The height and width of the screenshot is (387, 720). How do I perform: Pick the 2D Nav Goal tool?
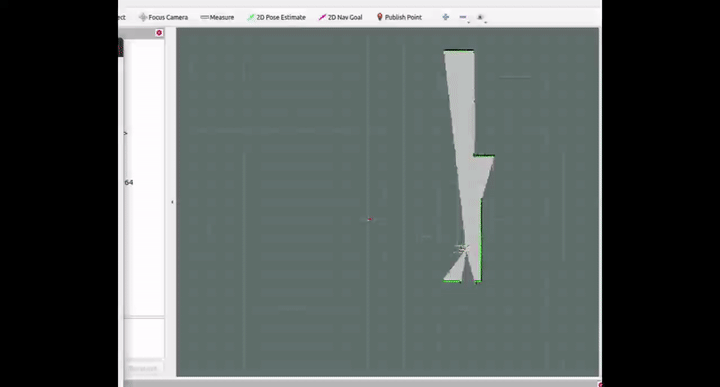click(340, 17)
